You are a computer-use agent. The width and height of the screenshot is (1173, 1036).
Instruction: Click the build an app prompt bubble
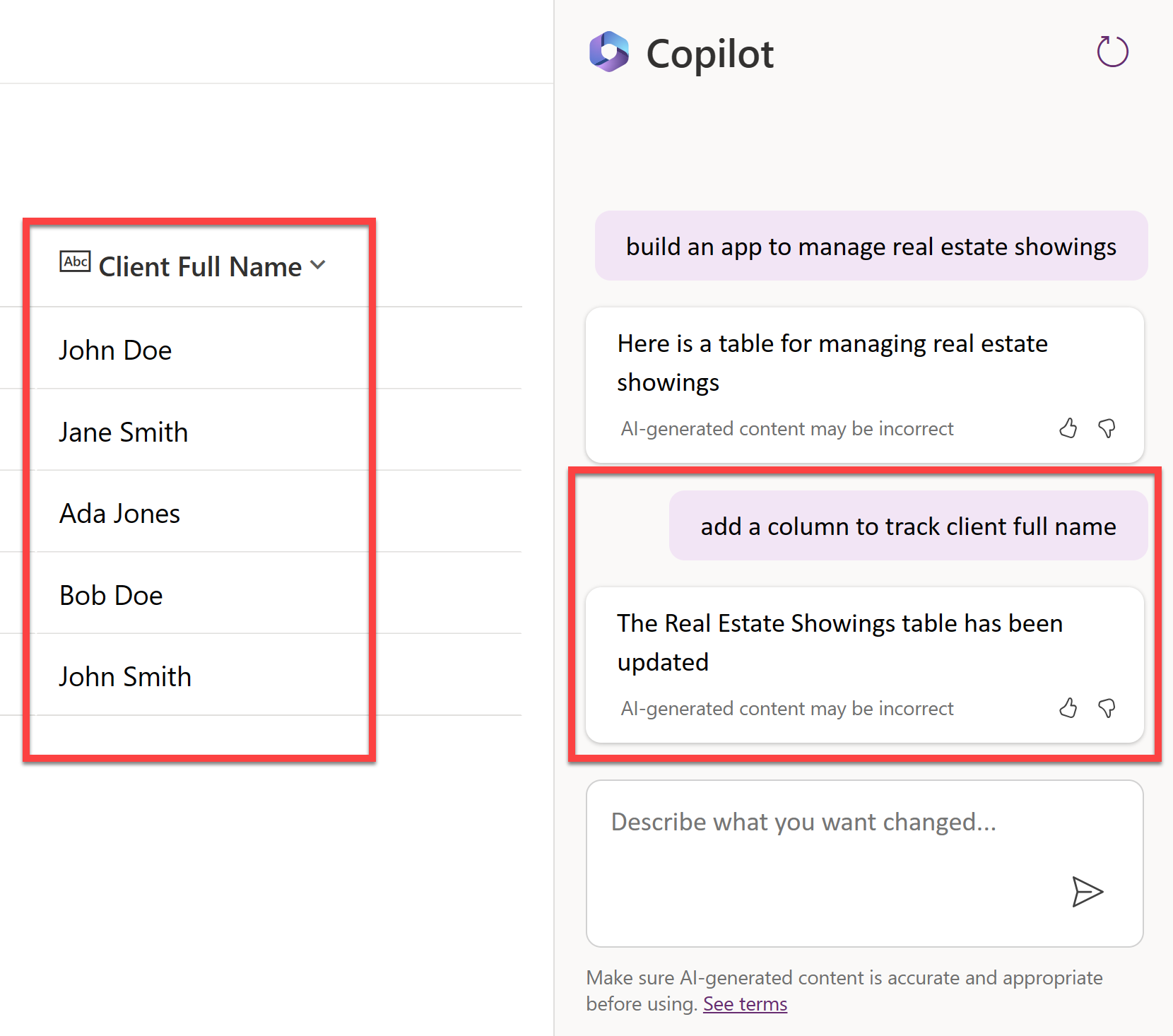pos(871,246)
